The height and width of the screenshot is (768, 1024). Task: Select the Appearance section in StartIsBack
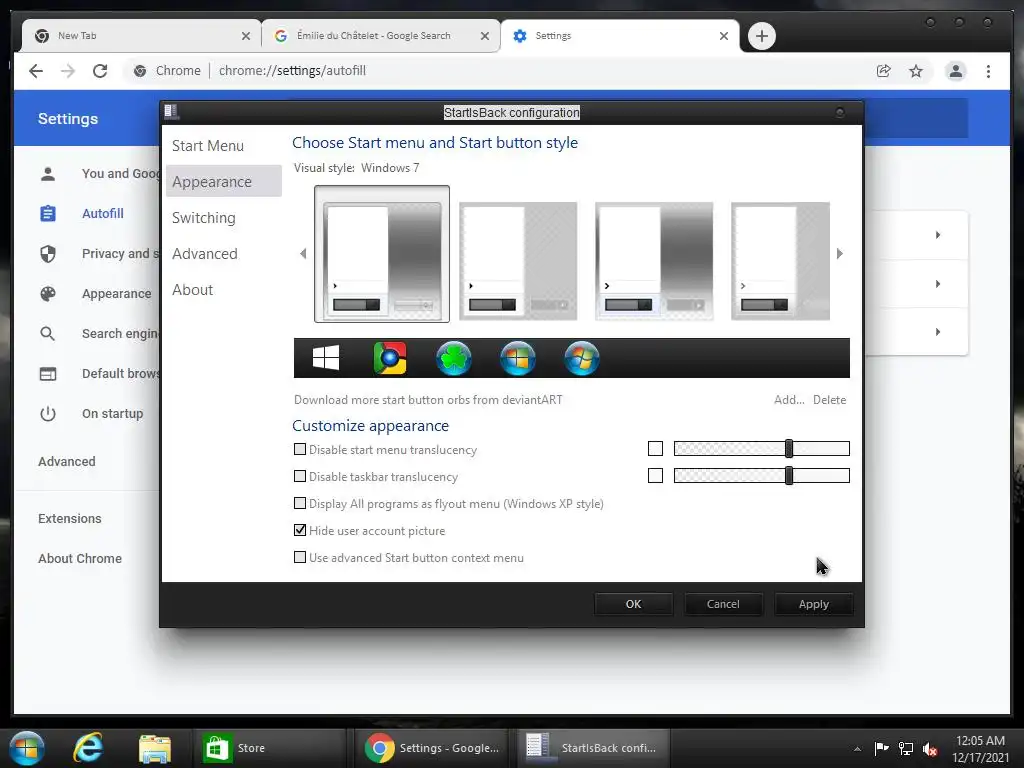tap(223, 182)
